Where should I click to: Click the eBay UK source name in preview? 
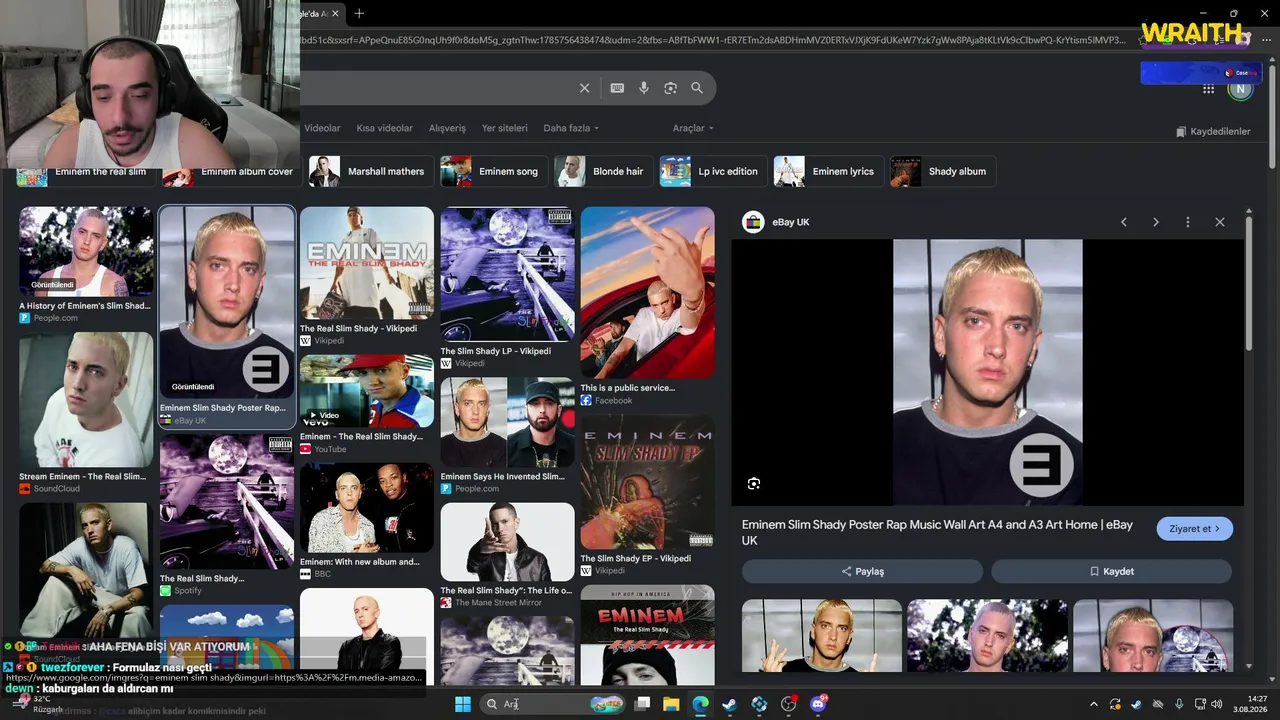[x=791, y=222]
